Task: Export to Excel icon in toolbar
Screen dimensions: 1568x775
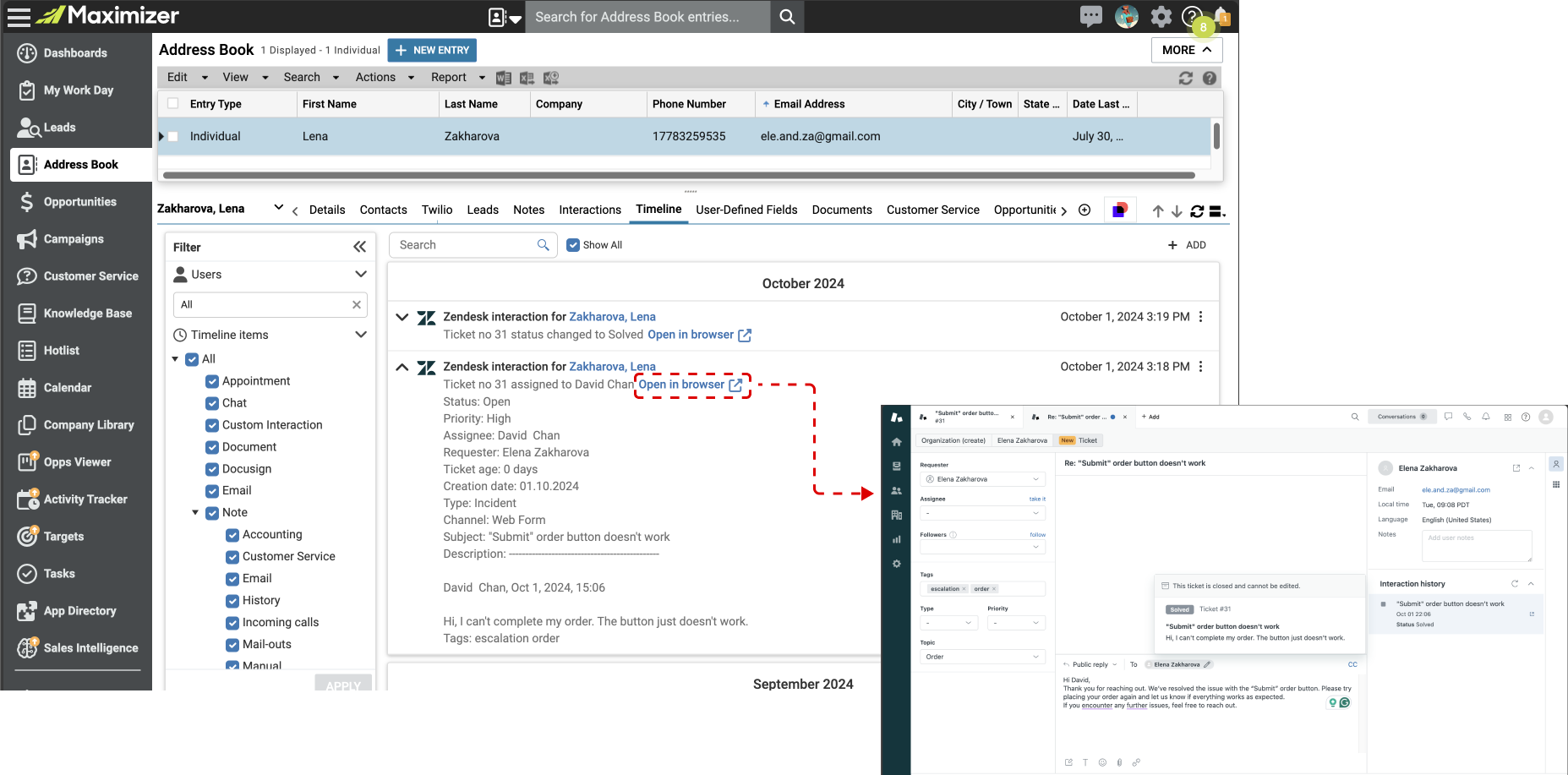Action: click(x=527, y=78)
